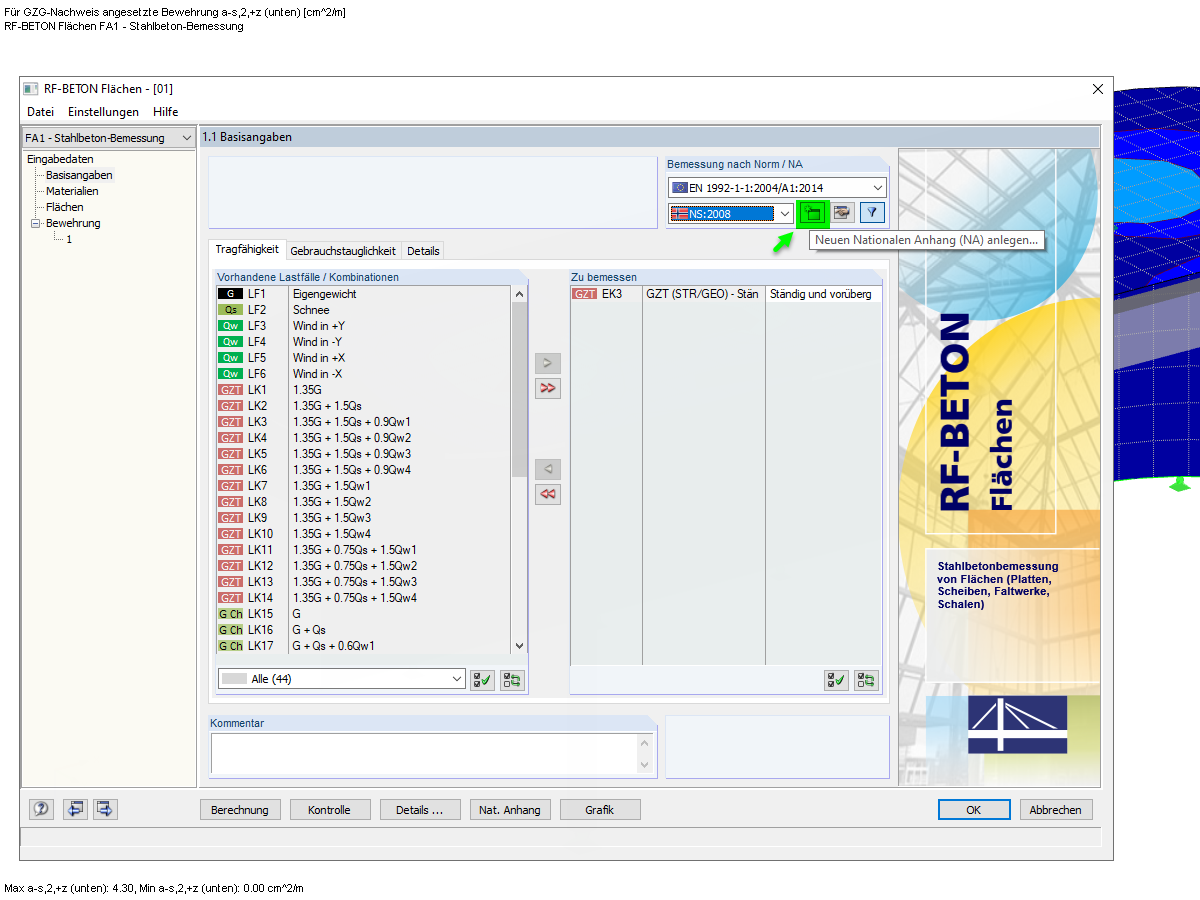Create a new National Annex with the highlighted icon
The width and height of the screenshot is (1200, 900).
click(813, 213)
